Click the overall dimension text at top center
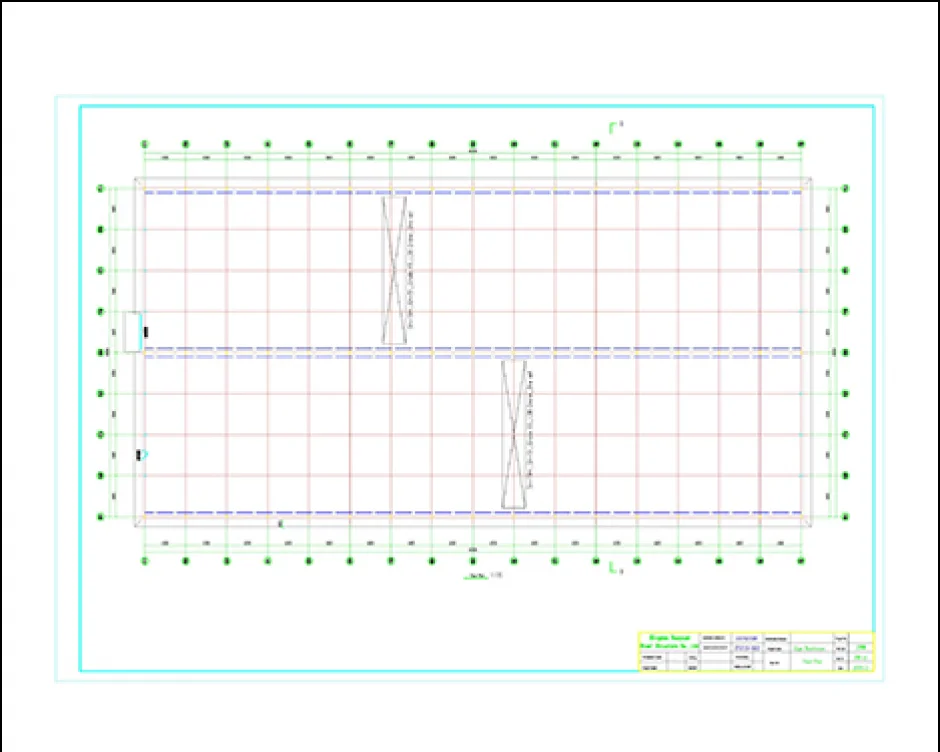 (472, 152)
